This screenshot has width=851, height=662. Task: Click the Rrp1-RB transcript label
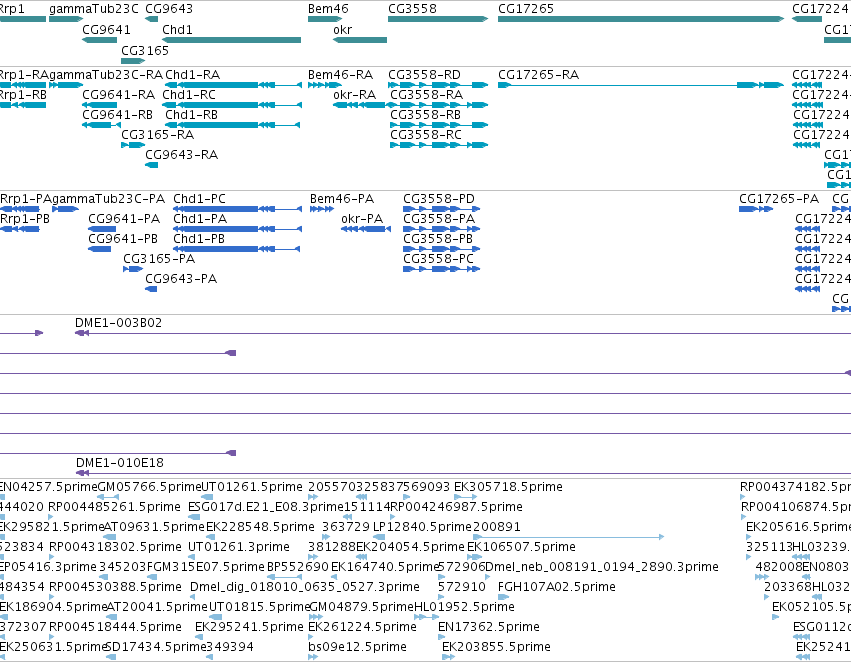click(23, 95)
